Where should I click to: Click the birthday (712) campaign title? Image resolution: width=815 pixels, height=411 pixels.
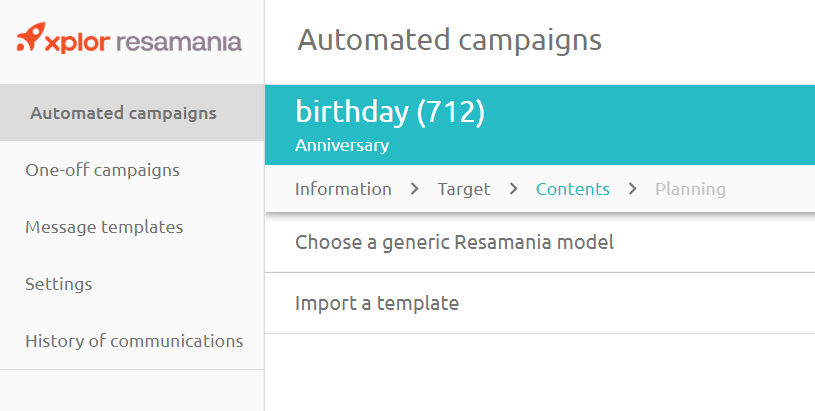tap(389, 113)
